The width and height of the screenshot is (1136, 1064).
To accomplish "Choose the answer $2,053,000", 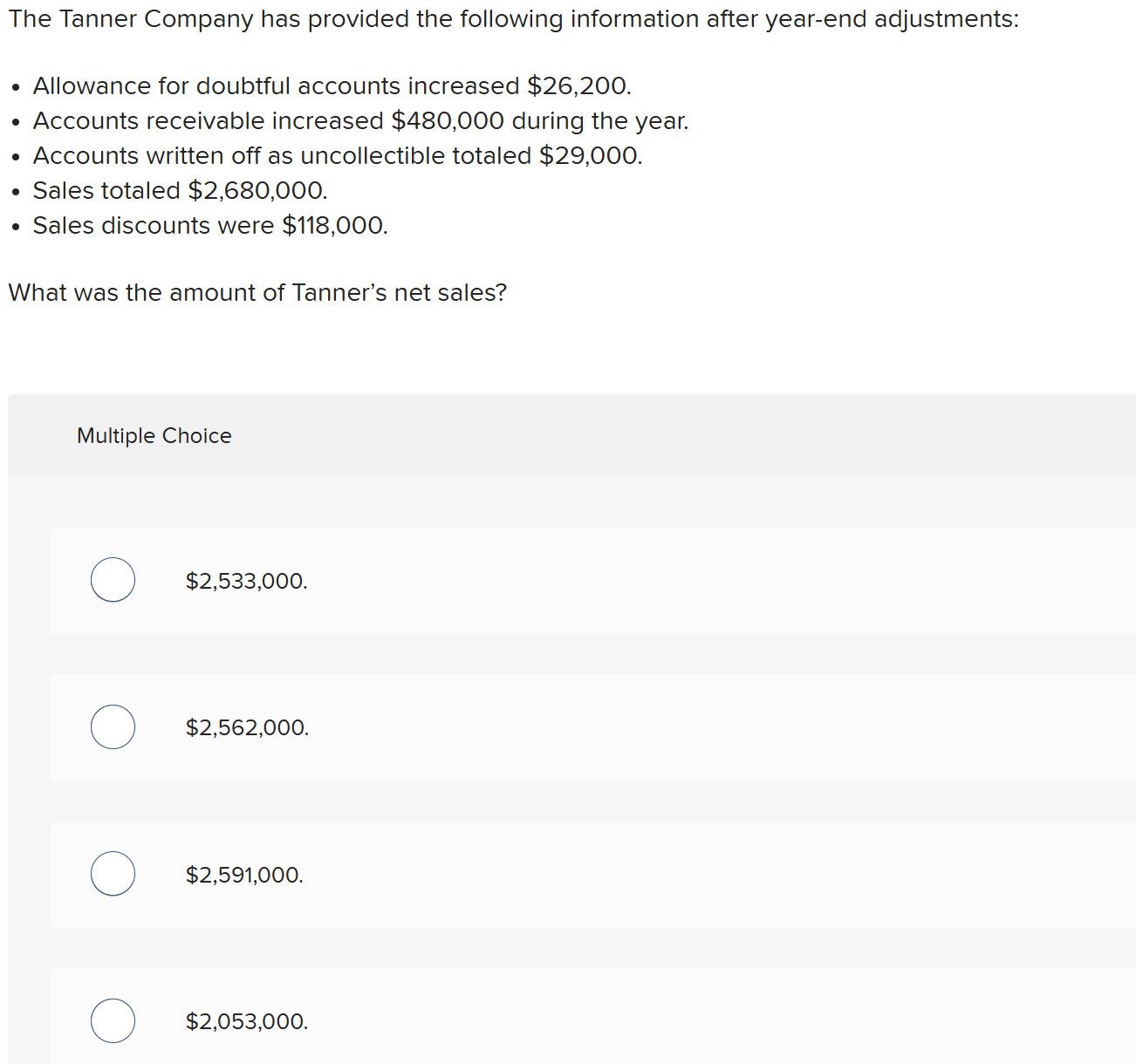I will pyautogui.click(x=246, y=1020).
